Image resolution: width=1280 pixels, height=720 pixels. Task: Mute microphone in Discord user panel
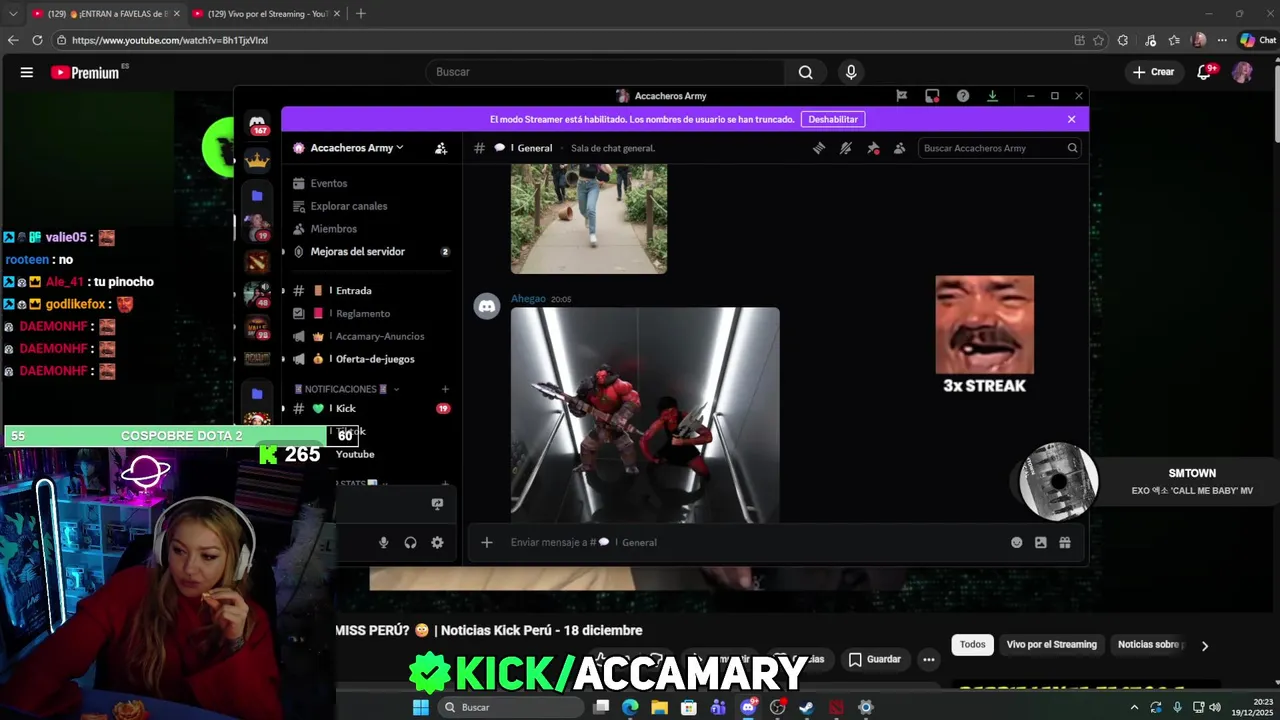[383, 542]
